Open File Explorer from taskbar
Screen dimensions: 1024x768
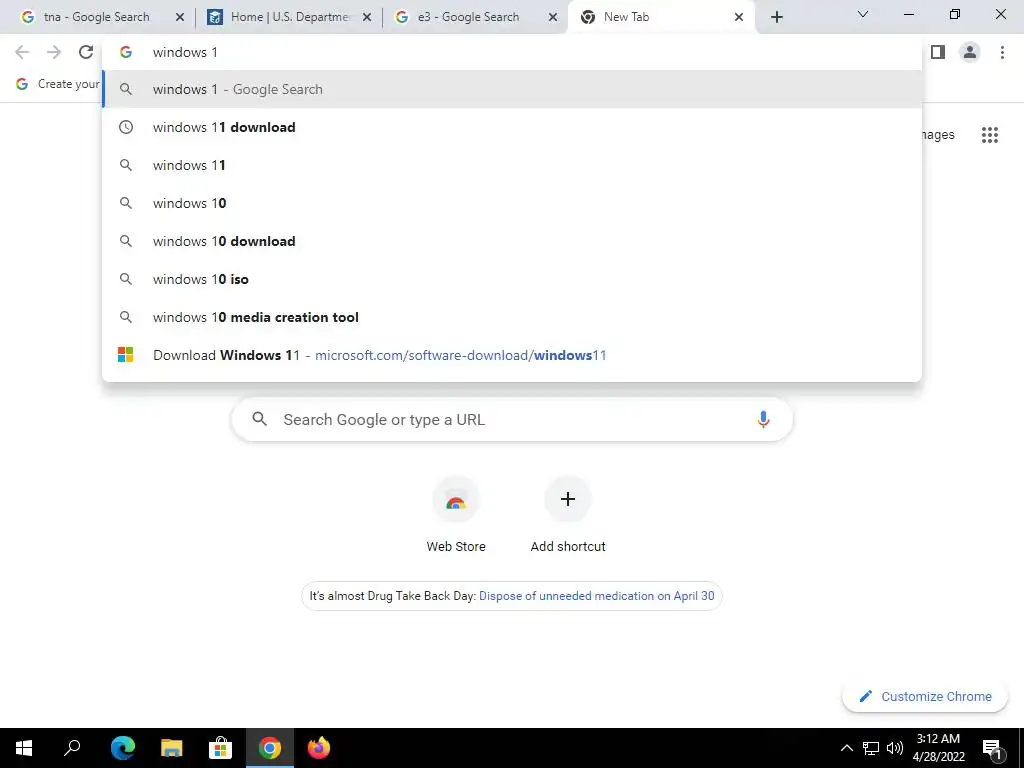[172, 748]
